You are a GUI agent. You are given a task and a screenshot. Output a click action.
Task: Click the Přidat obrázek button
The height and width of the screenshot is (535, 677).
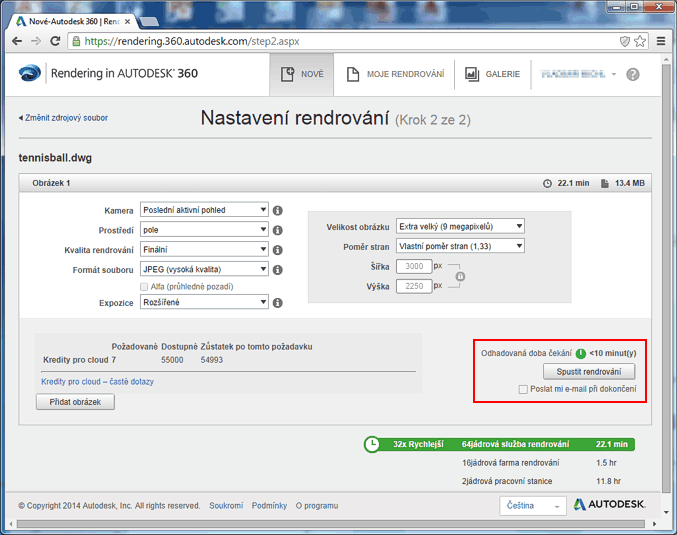(x=75, y=402)
